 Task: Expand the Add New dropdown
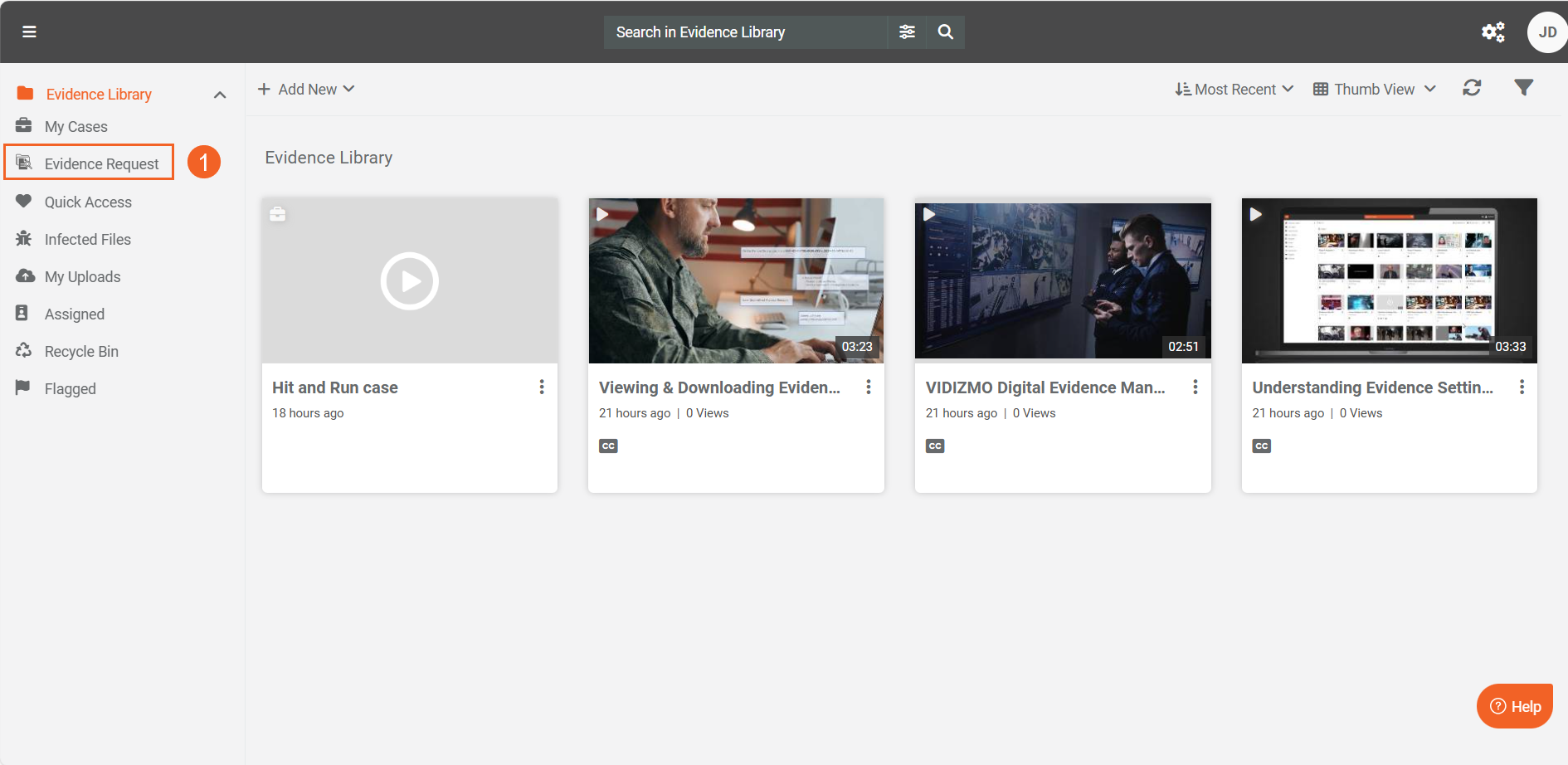click(306, 89)
